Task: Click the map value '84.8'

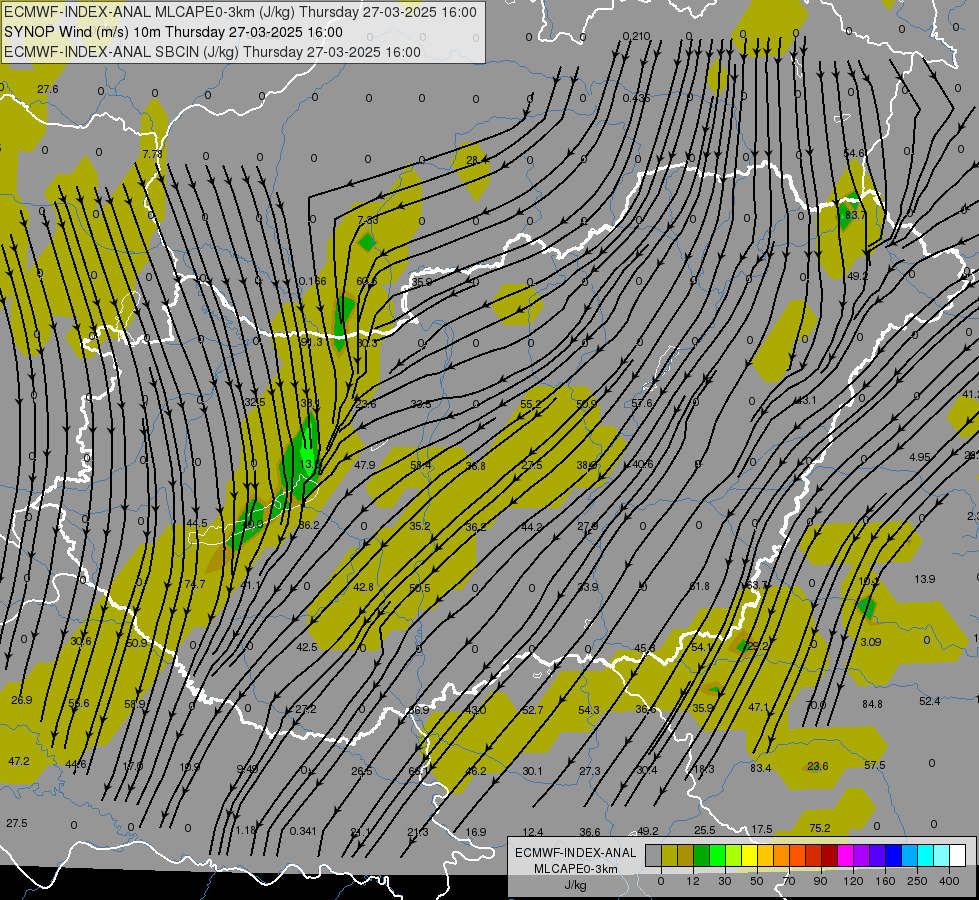Action: click(872, 704)
